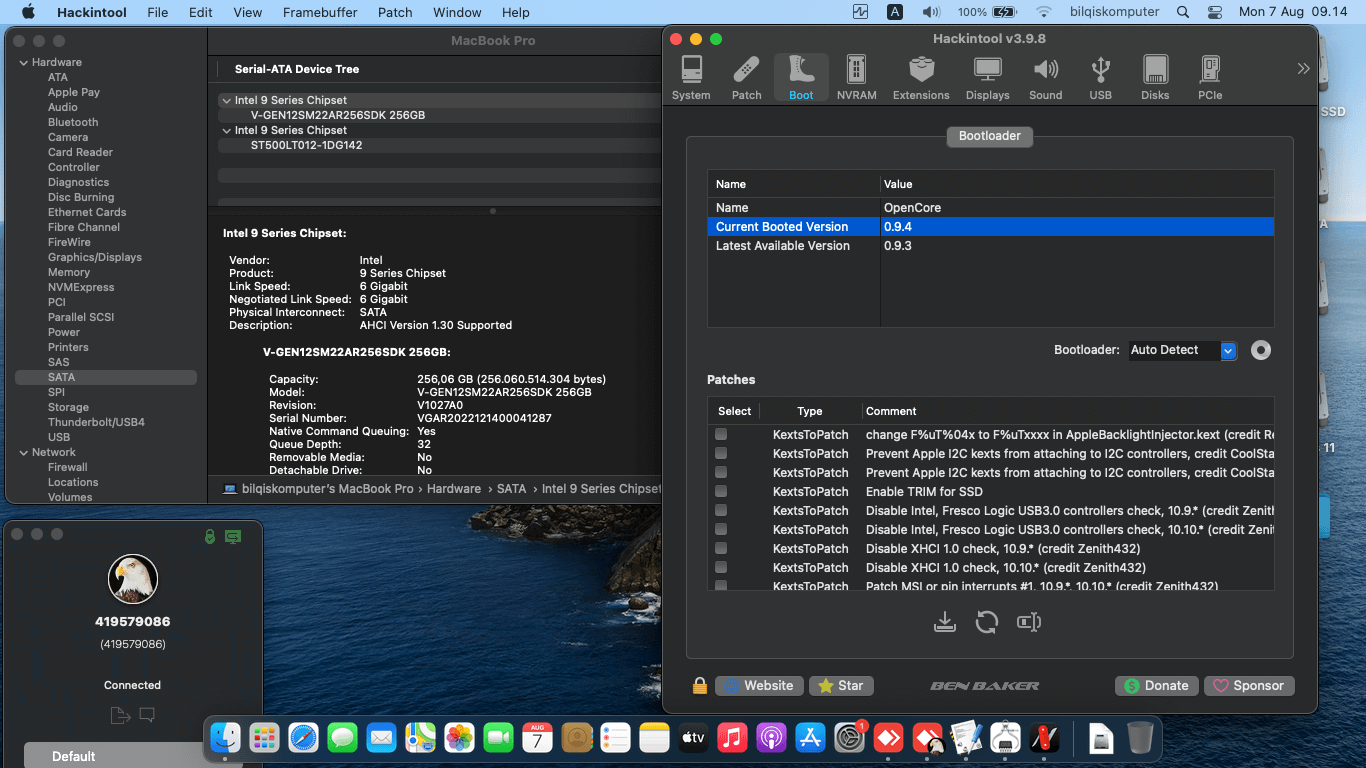1366x768 pixels.
Task: Select Graphics/Displays in the sidebar
Action: [x=95, y=258]
